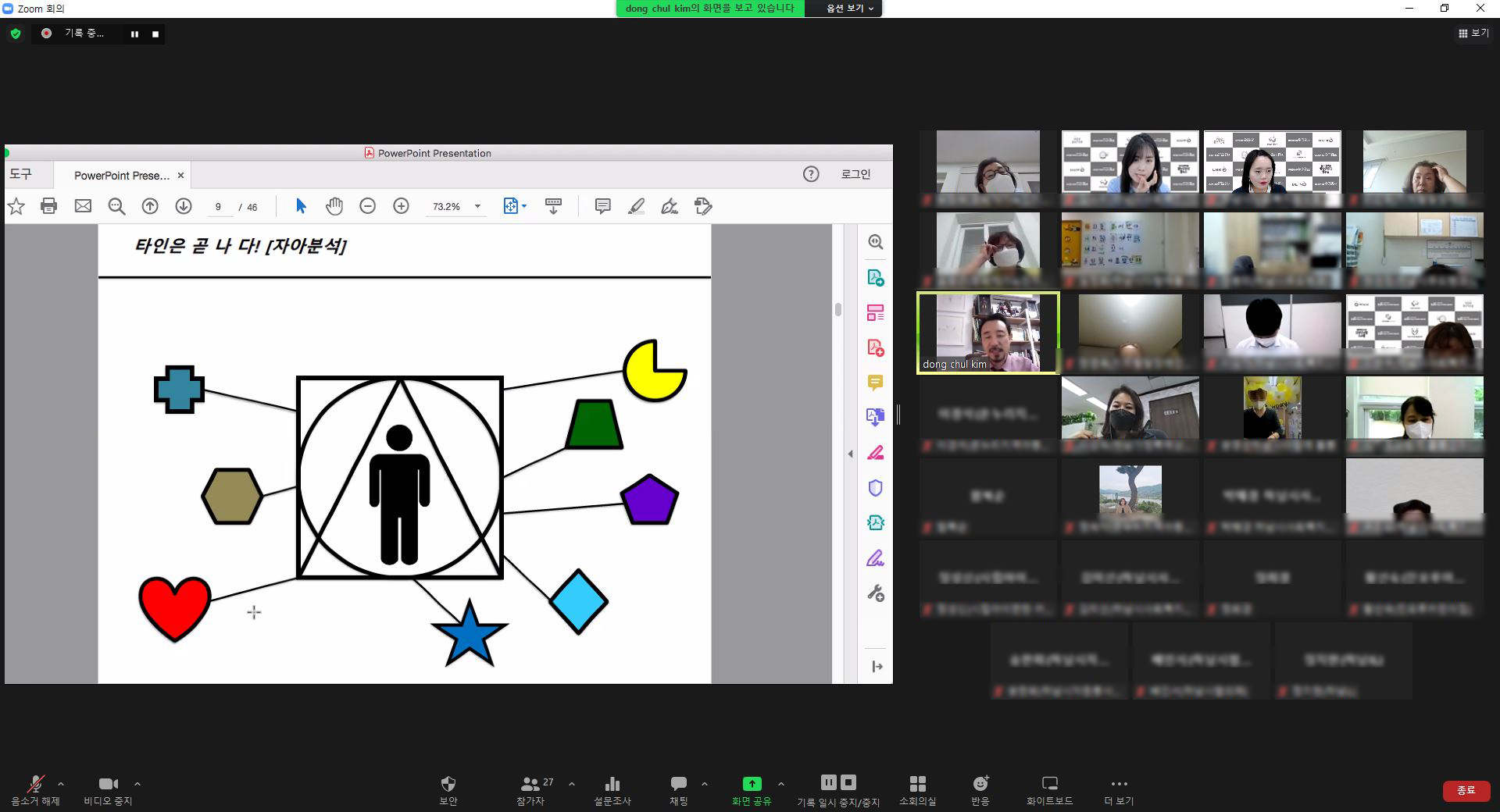The image size is (1500, 812).
Task: Click the encryption green shield icon
Action: click(16, 34)
